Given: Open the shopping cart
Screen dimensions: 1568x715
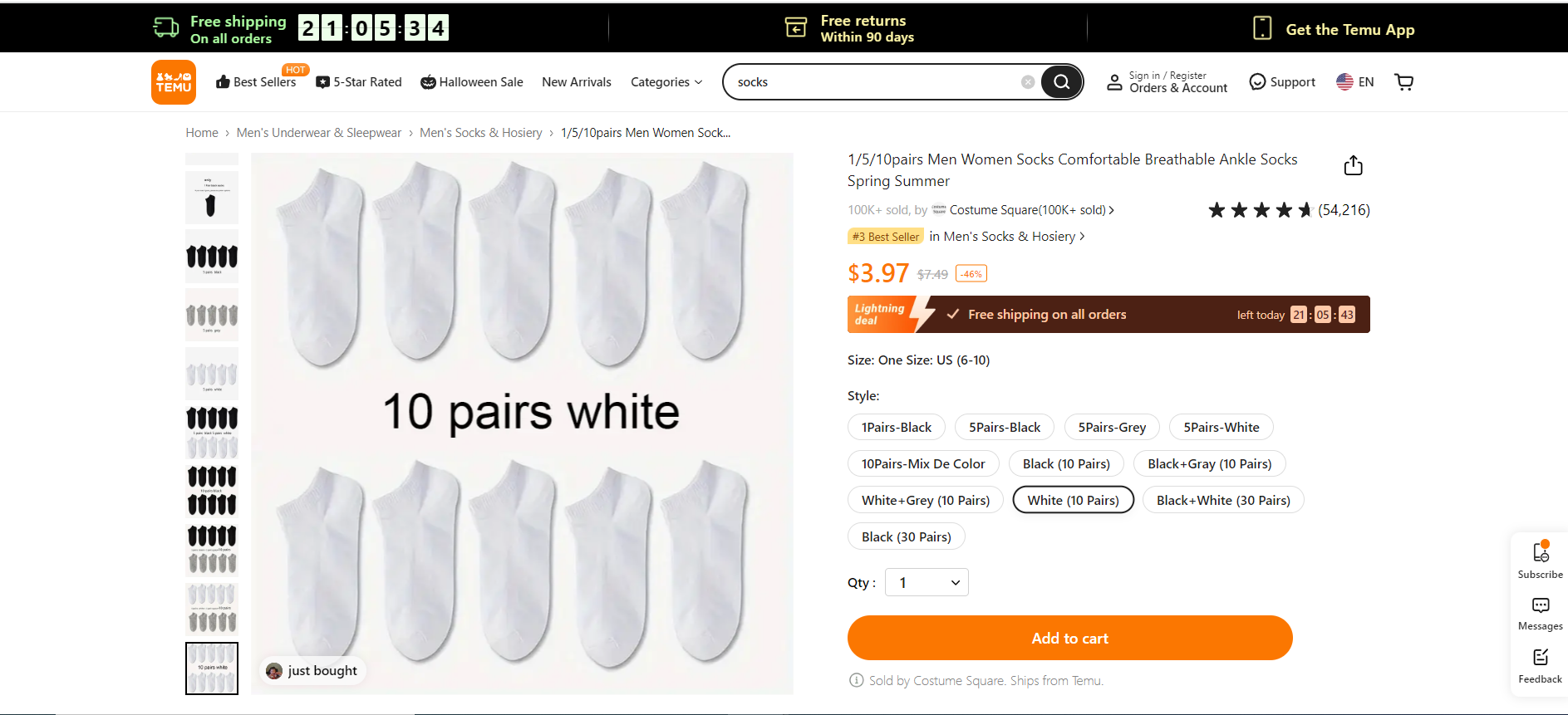Looking at the screenshot, I should pyautogui.click(x=1403, y=81).
